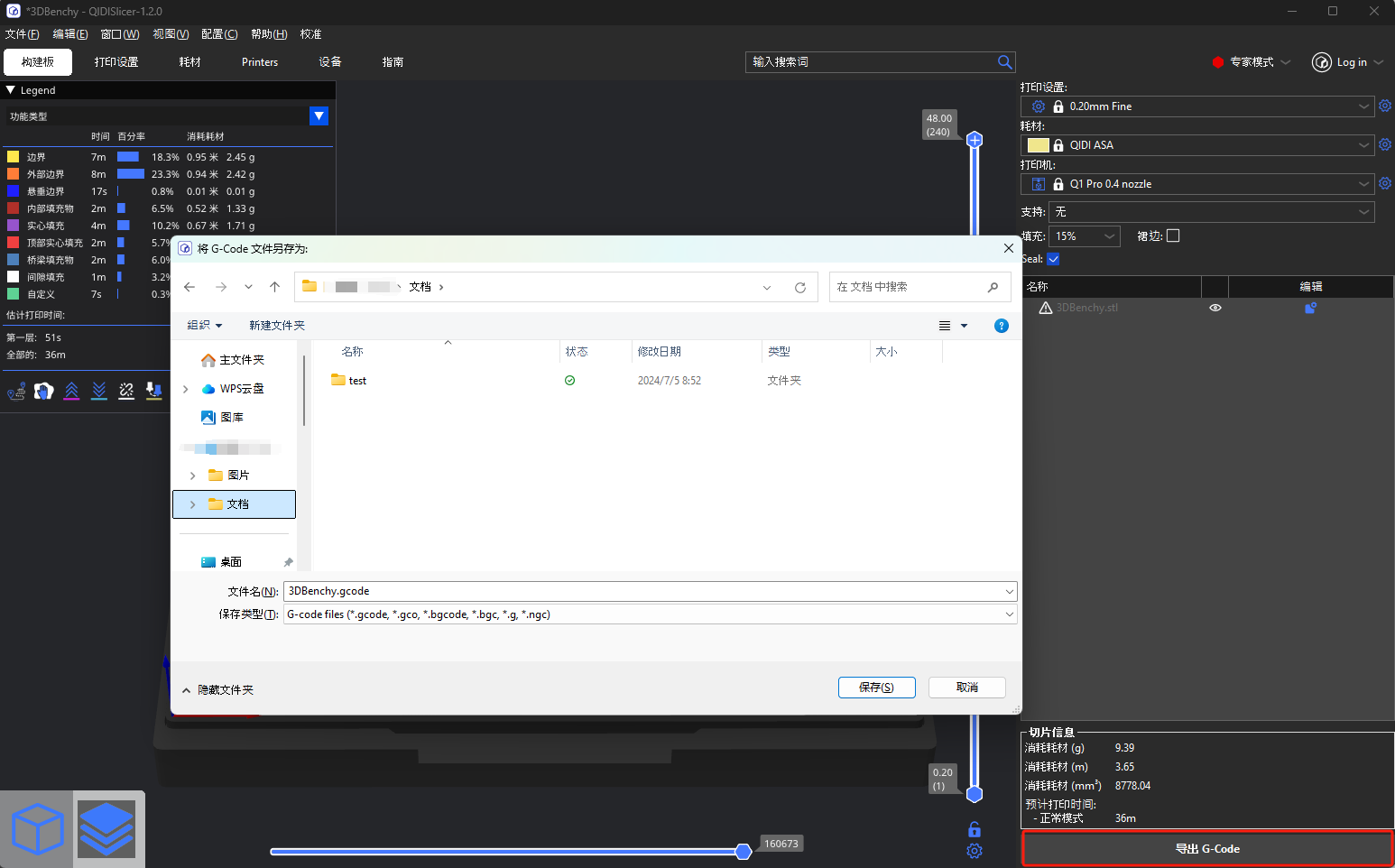The height and width of the screenshot is (868, 1395).
Task: Click the 保存(S) button
Action: coord(876,688)
